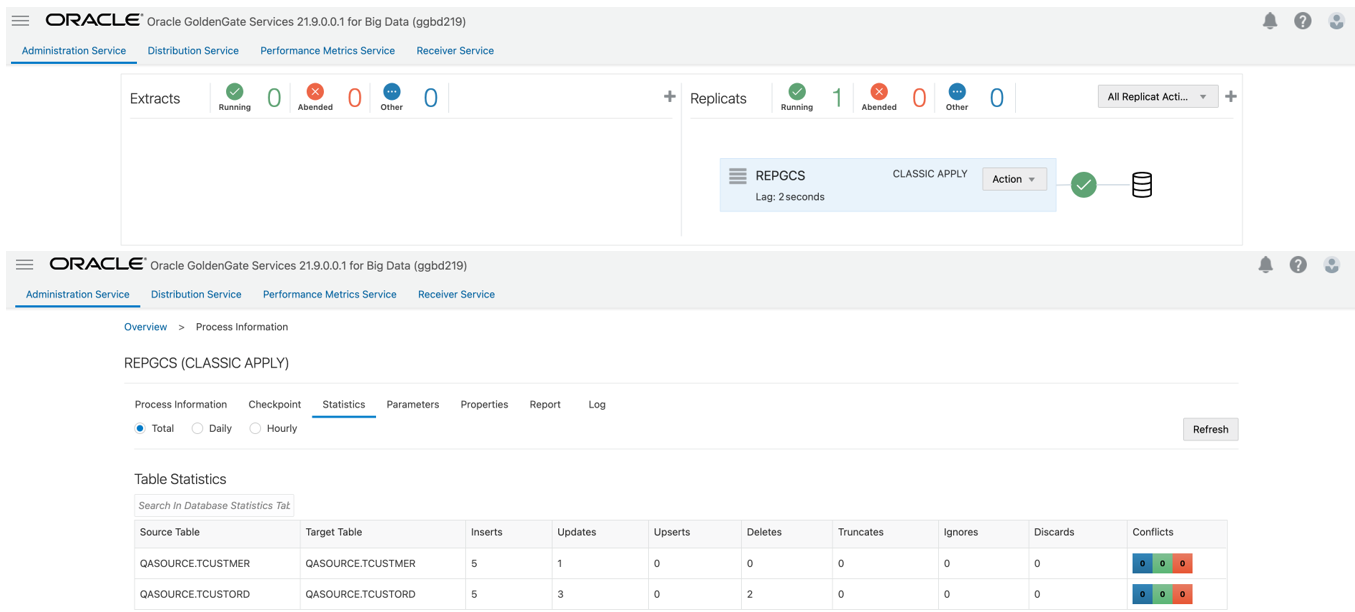
Task: Open hamburger menu in upper overview window
Action: coord(20,20)
